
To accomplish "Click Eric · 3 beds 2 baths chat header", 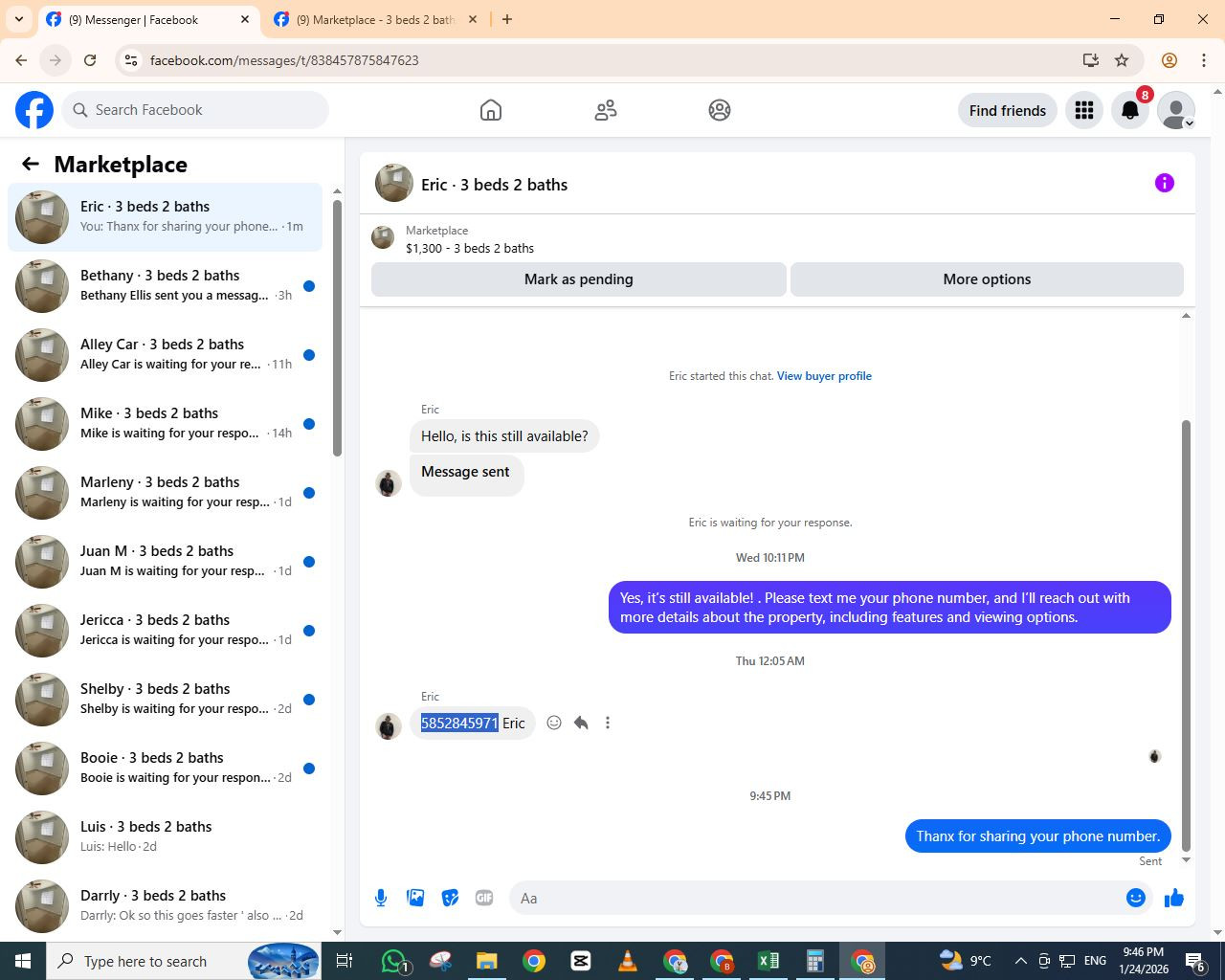I will [494, 185].
